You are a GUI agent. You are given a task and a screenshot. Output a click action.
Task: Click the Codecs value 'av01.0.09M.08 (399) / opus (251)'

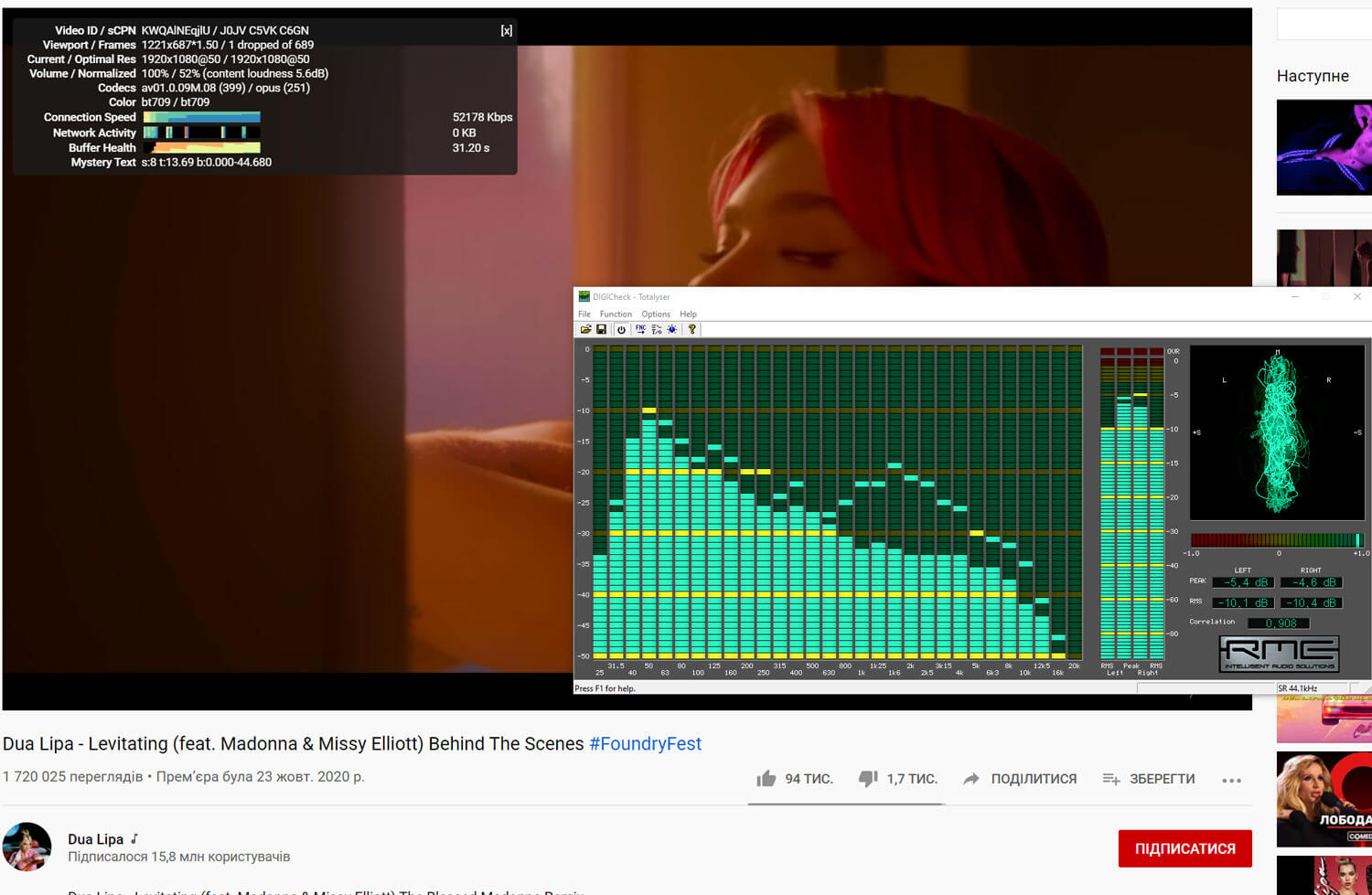pyautogui.click(x=225, y=88)
